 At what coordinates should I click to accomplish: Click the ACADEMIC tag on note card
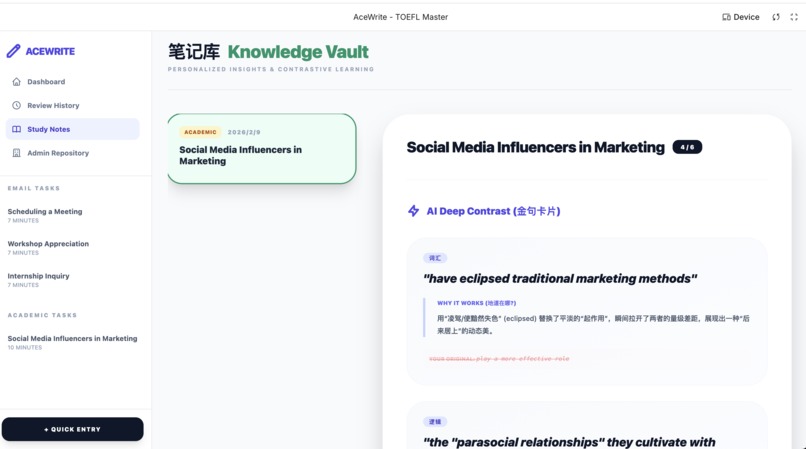(200, 132)
